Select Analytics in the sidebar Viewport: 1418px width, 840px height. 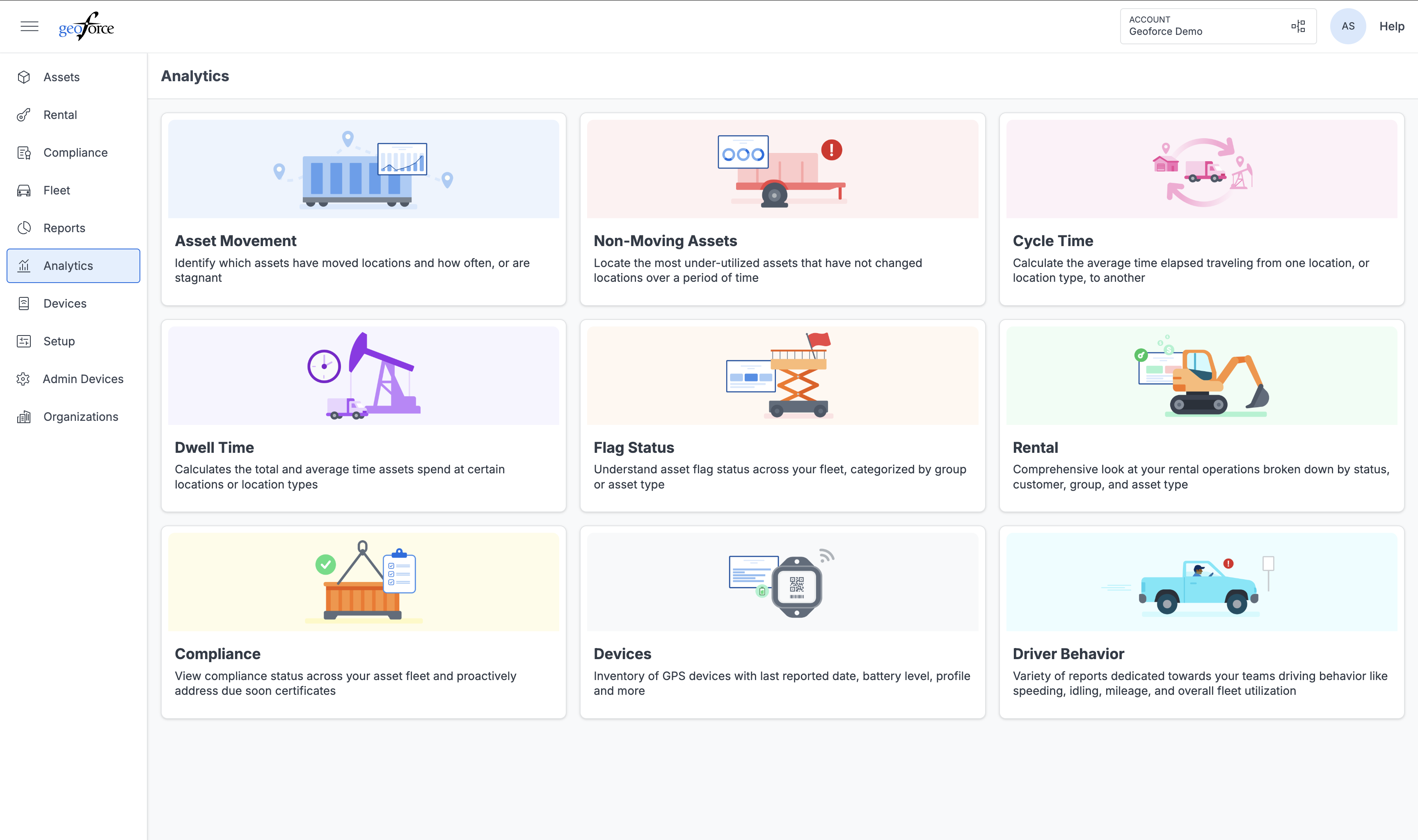pyautogui.click(x=73, y=266)
